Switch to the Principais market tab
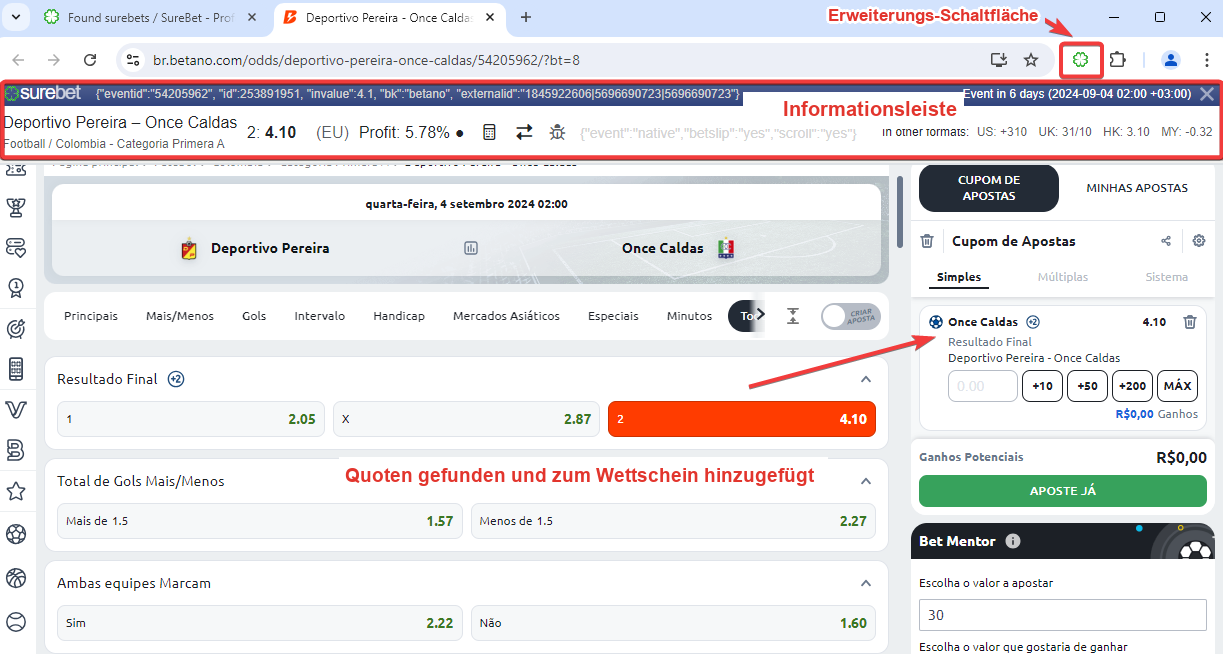The image size is (1223, 654). (91, 316)
